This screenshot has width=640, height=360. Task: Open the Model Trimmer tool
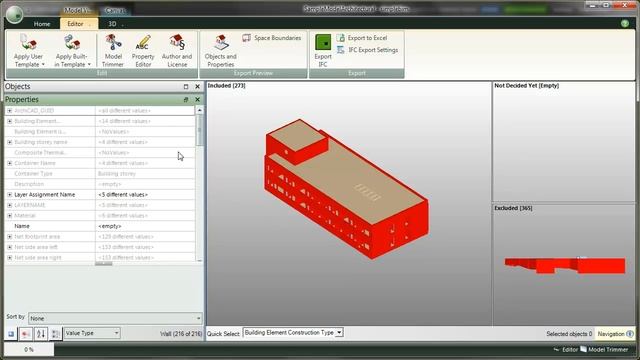click(113, 51)
